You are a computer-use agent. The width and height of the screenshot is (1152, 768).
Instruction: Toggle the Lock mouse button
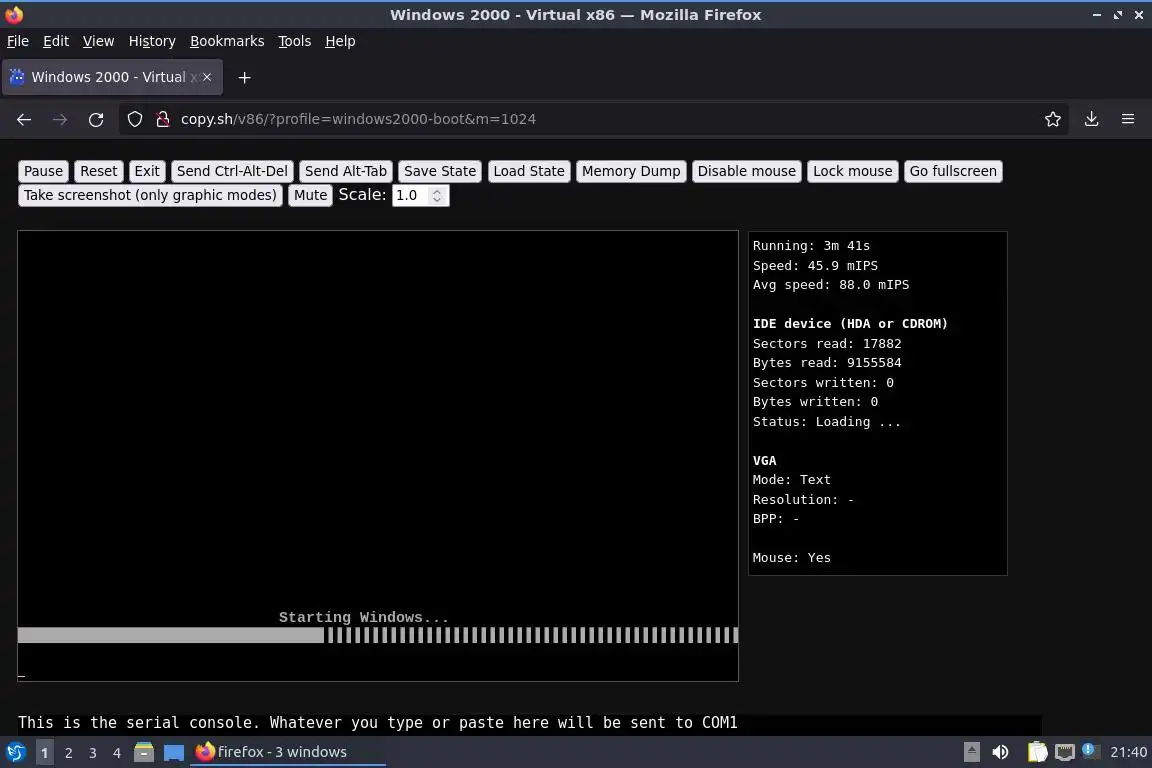pyautogui.click(x=852, y=171)
